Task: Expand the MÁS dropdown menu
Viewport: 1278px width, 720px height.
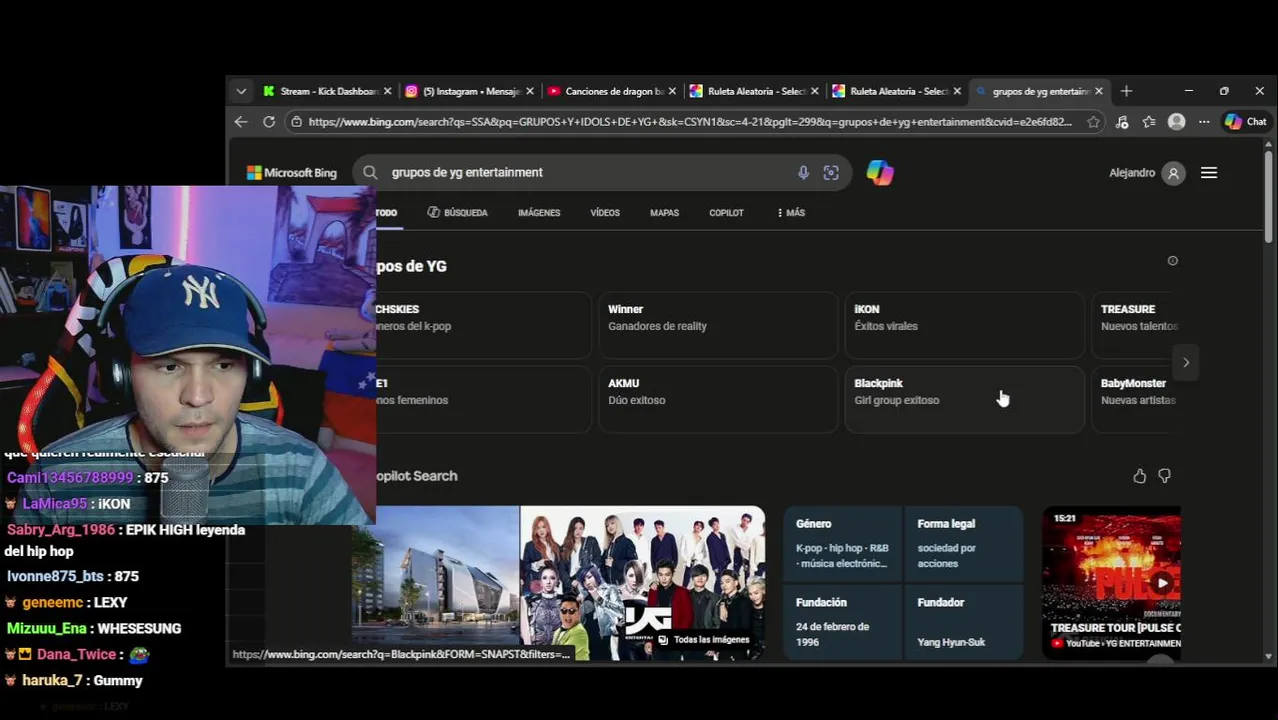Action: click(x=790, y=213)
